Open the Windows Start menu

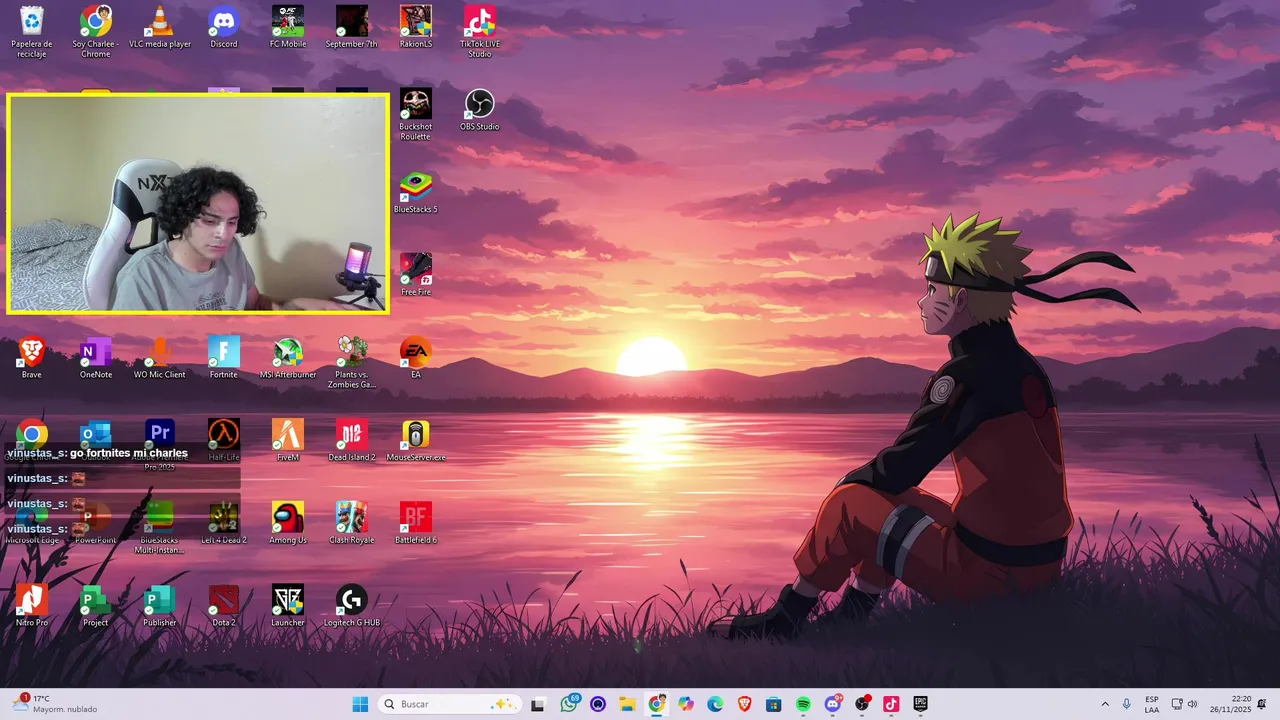(360, 704)
